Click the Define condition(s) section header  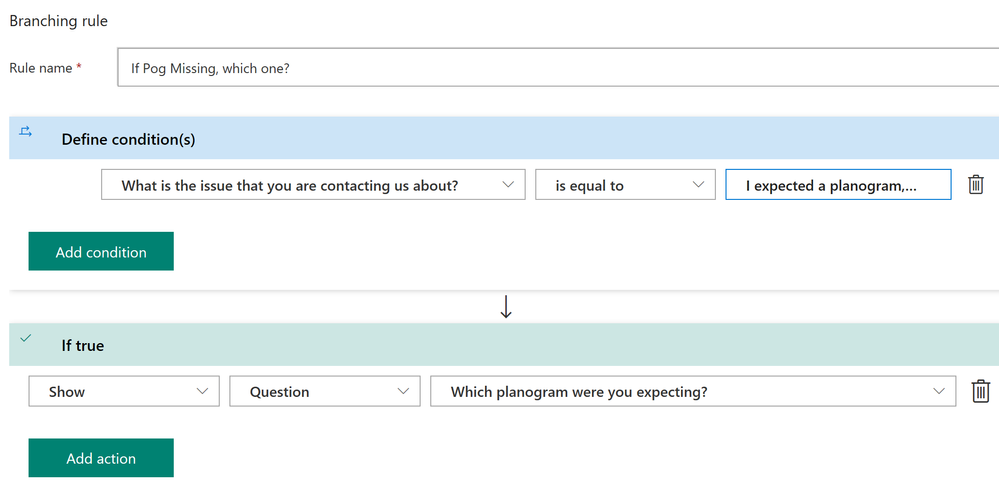coord(128,139)
